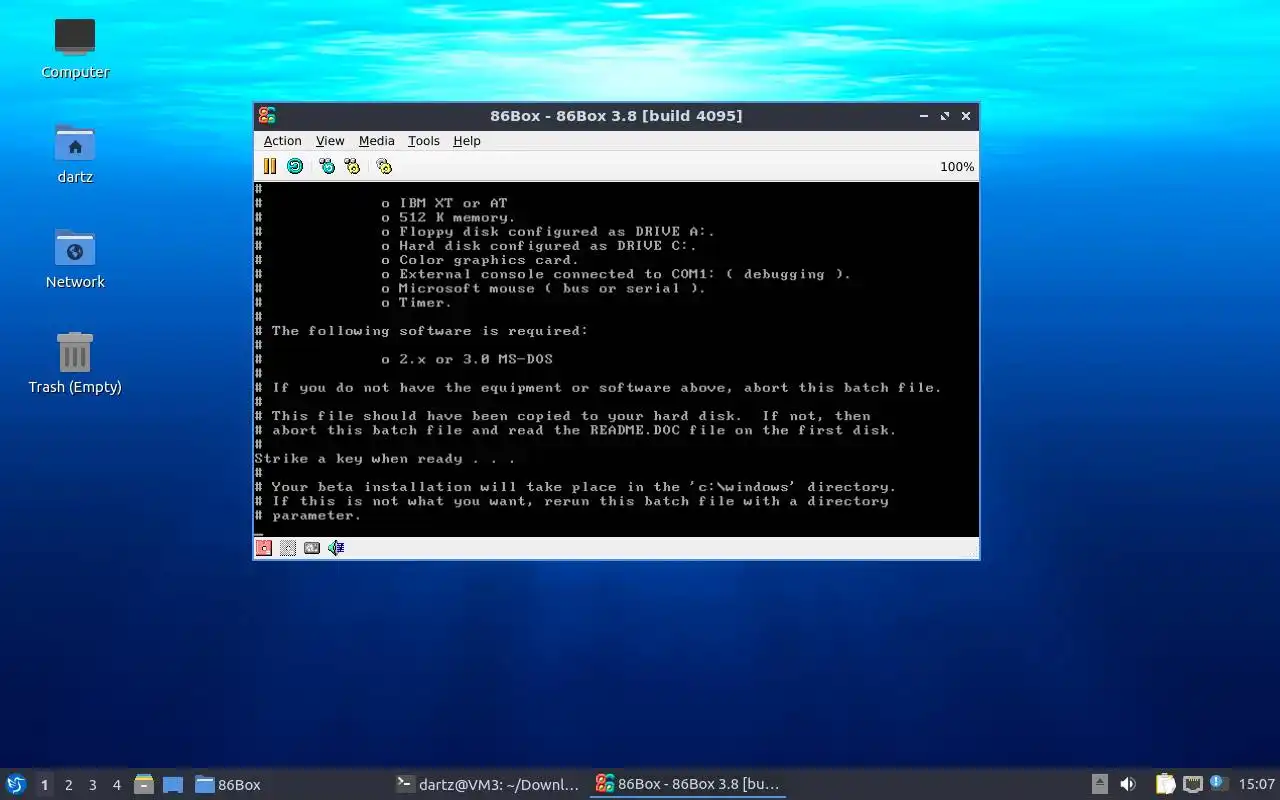Click the greyed second floppy status icon
The height and width of the screenshot is (800, 1280).
[288, 548]
